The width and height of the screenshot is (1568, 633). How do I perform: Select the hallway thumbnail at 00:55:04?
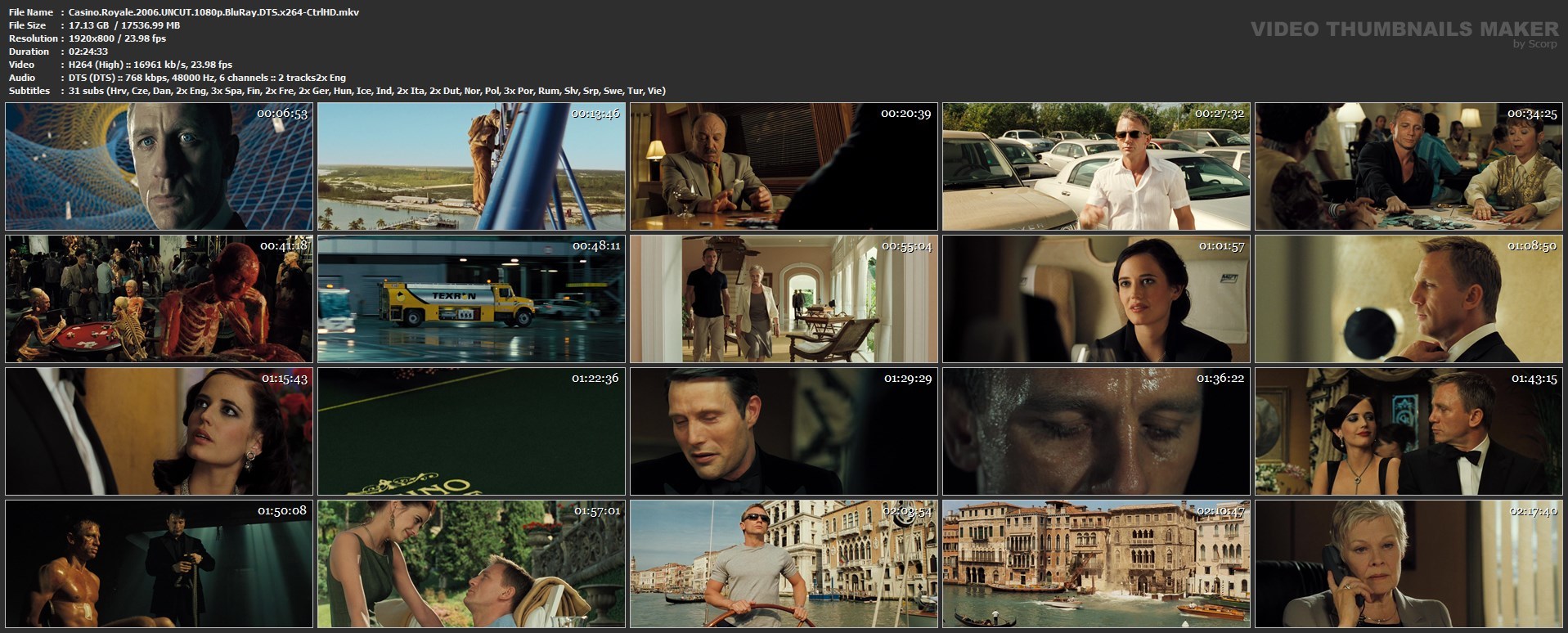784,299
